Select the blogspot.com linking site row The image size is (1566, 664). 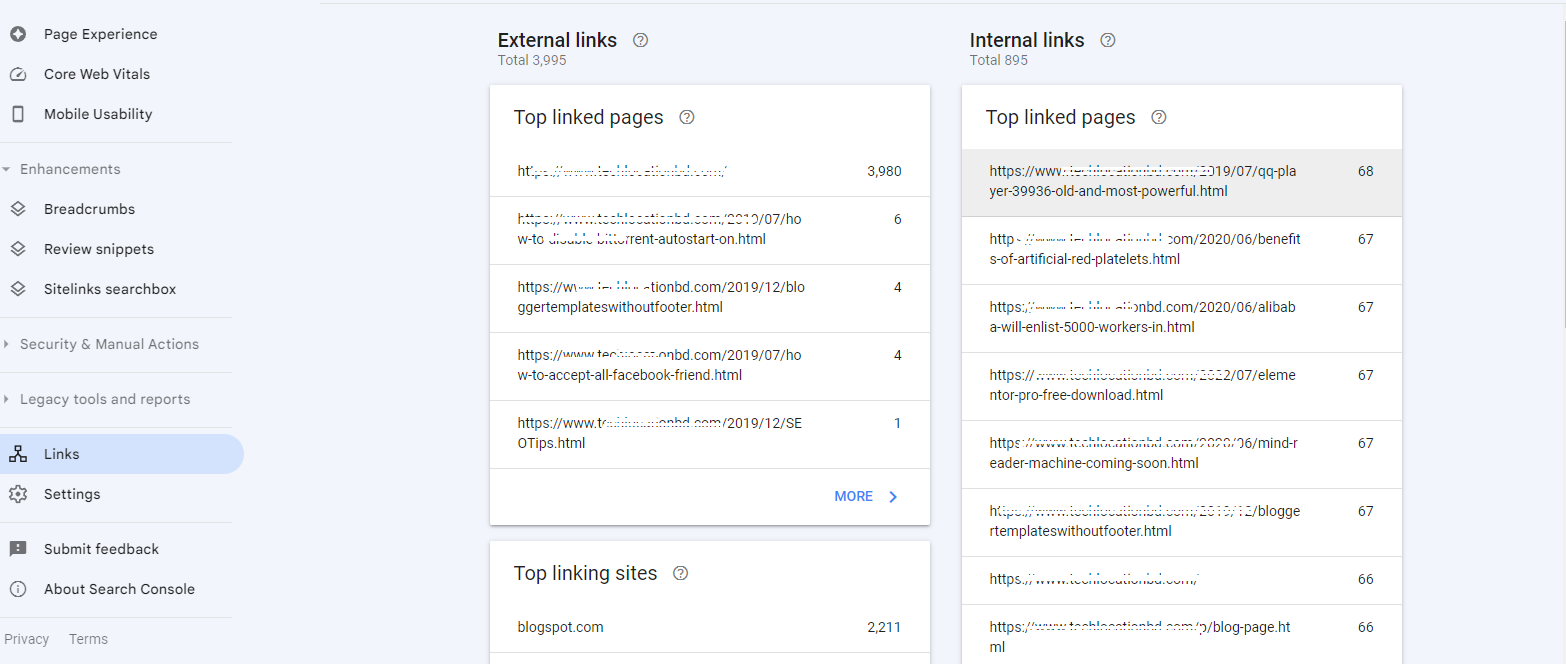coord(709,627)
